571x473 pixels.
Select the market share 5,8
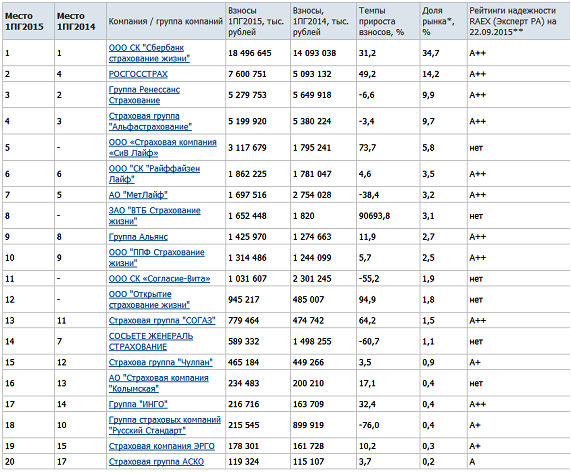coord(428,147)
